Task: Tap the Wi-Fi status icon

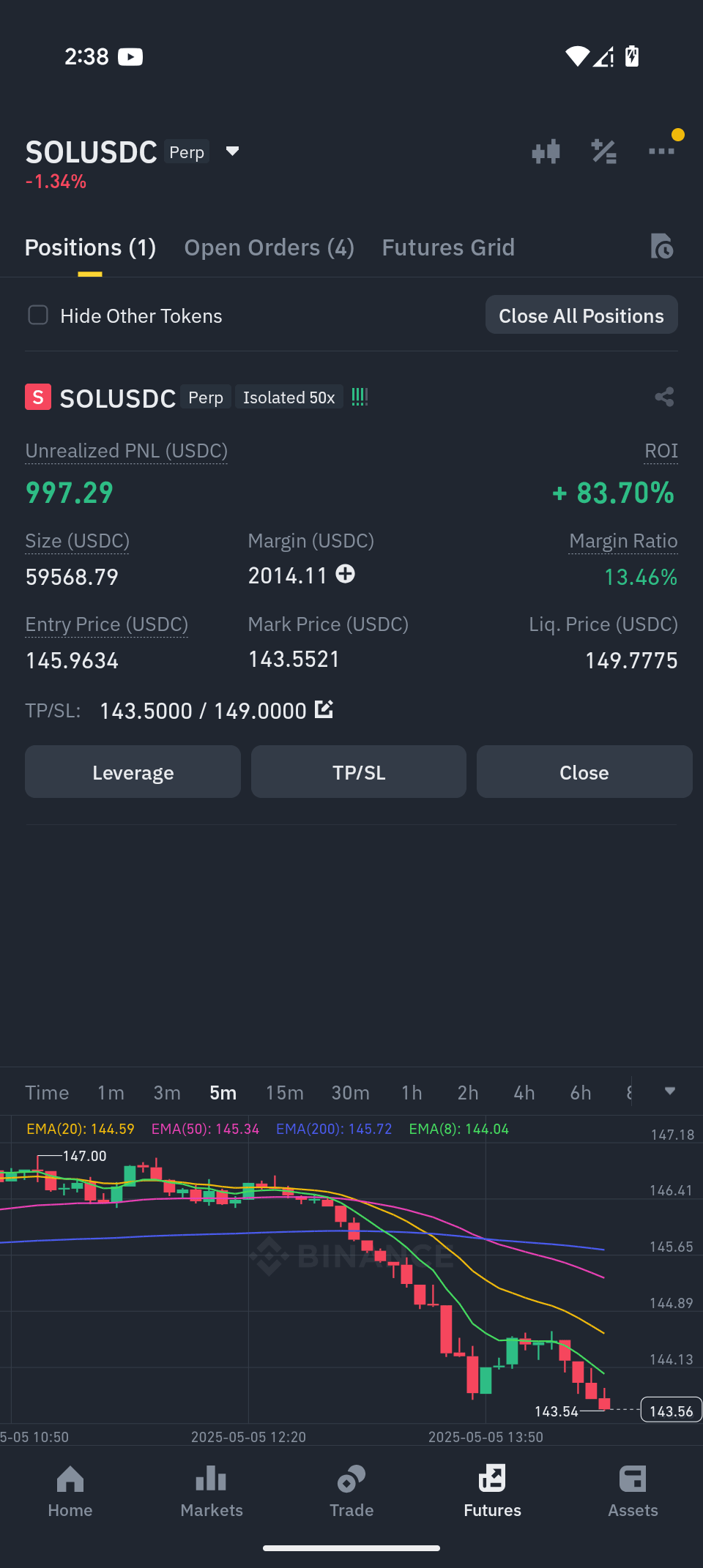Action: (577, 56)
